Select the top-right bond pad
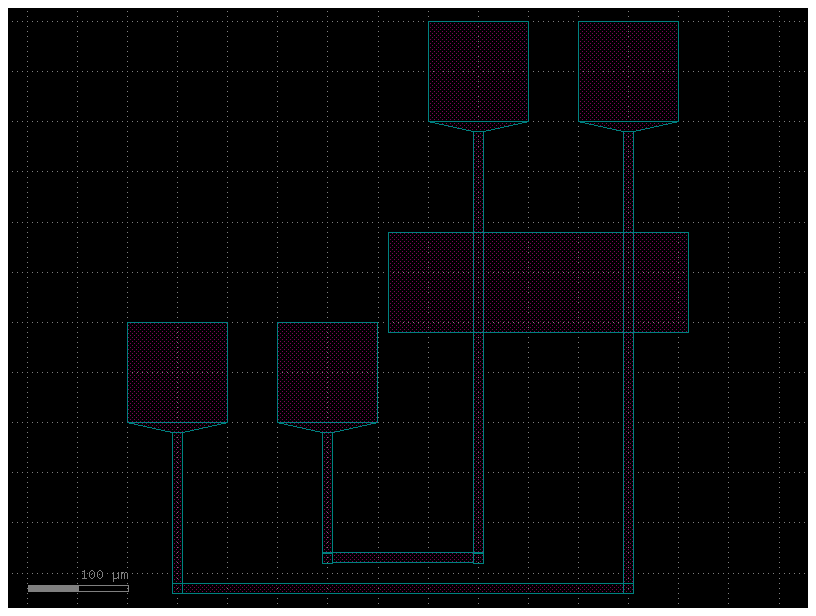 coord(629,70)
